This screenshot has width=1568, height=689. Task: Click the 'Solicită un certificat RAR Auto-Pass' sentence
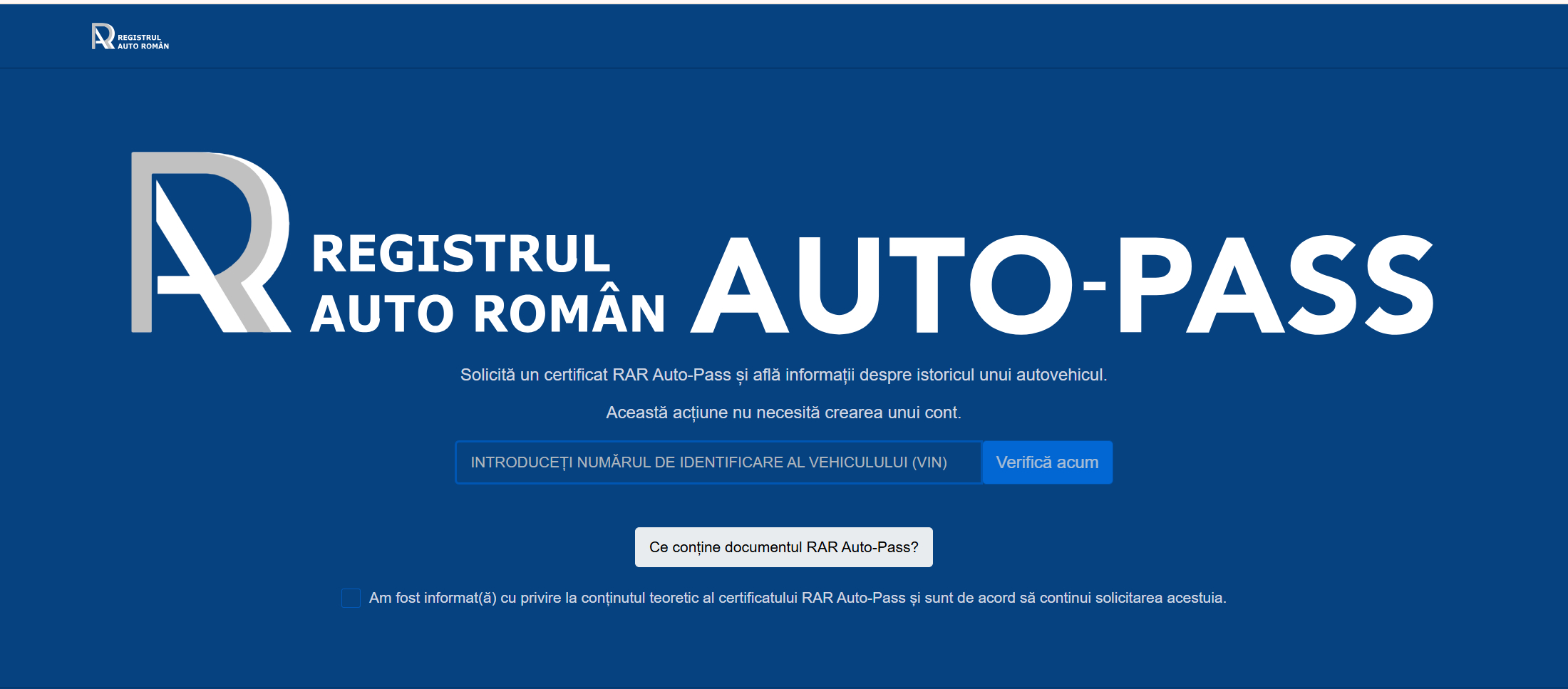point(596,375)
